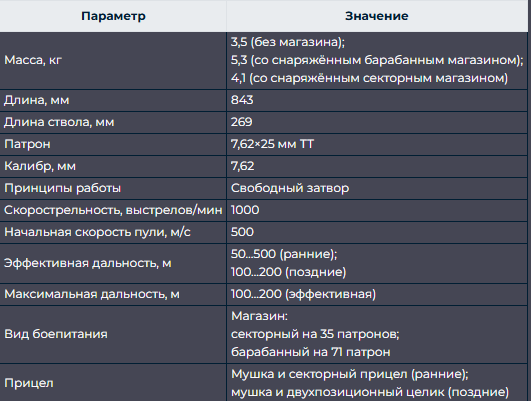Click the Калибр, мм label
The width and height of the screenshot is (531, 401).
(x=40, y=166)
